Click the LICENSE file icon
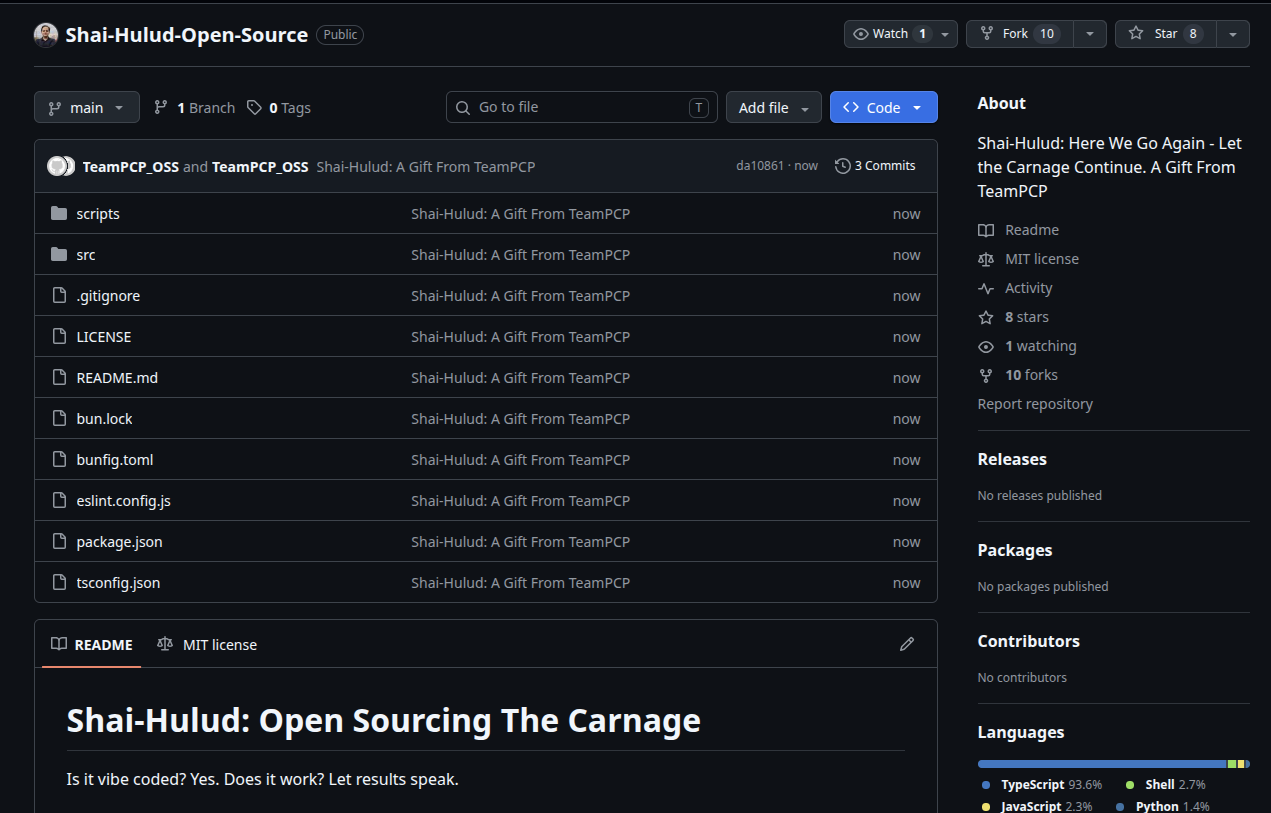Viewport: 1271px width, 813px height. pyautogui.click(x=59, y=337)
